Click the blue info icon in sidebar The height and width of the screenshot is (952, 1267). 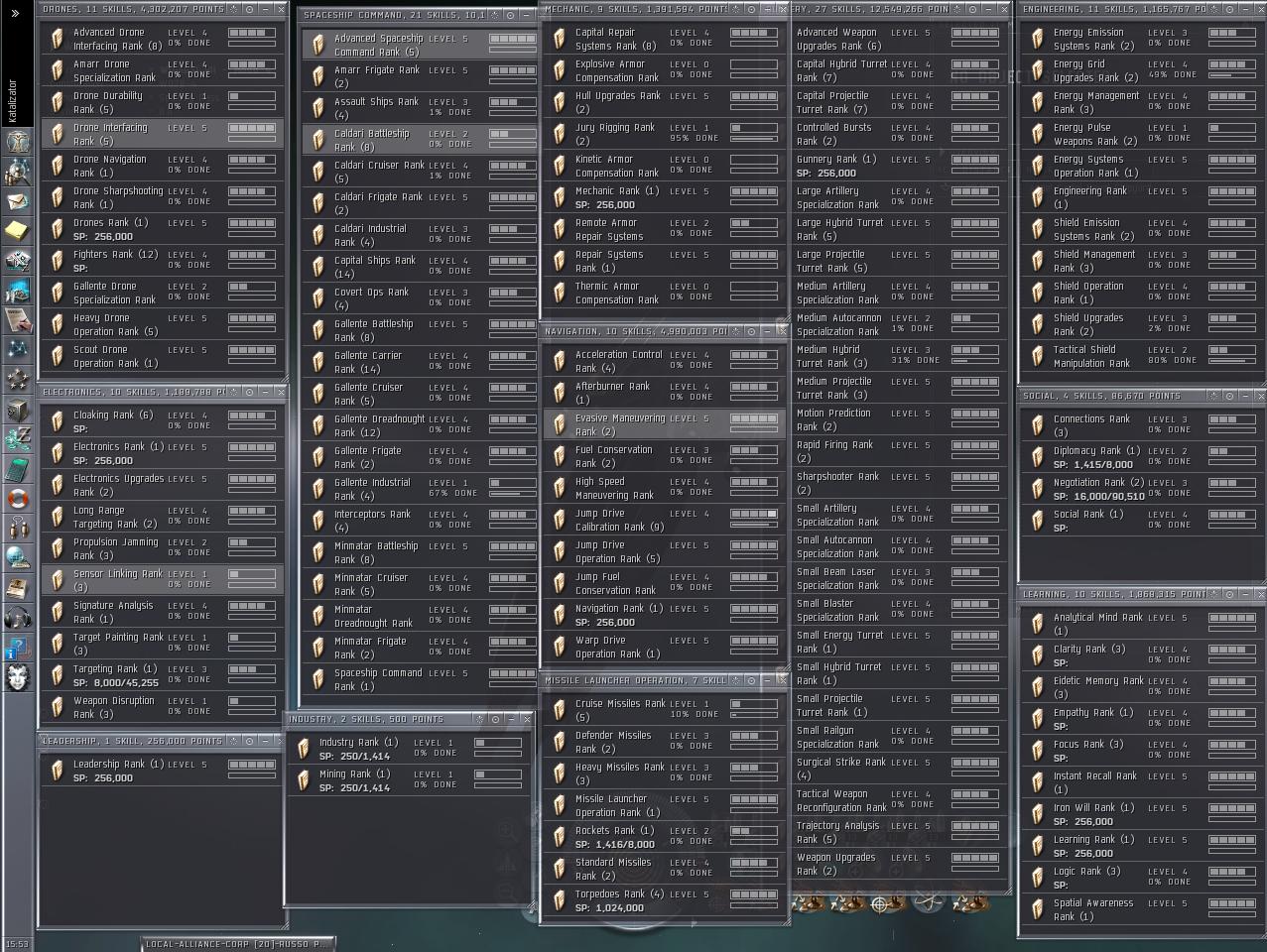click(18, 649)
